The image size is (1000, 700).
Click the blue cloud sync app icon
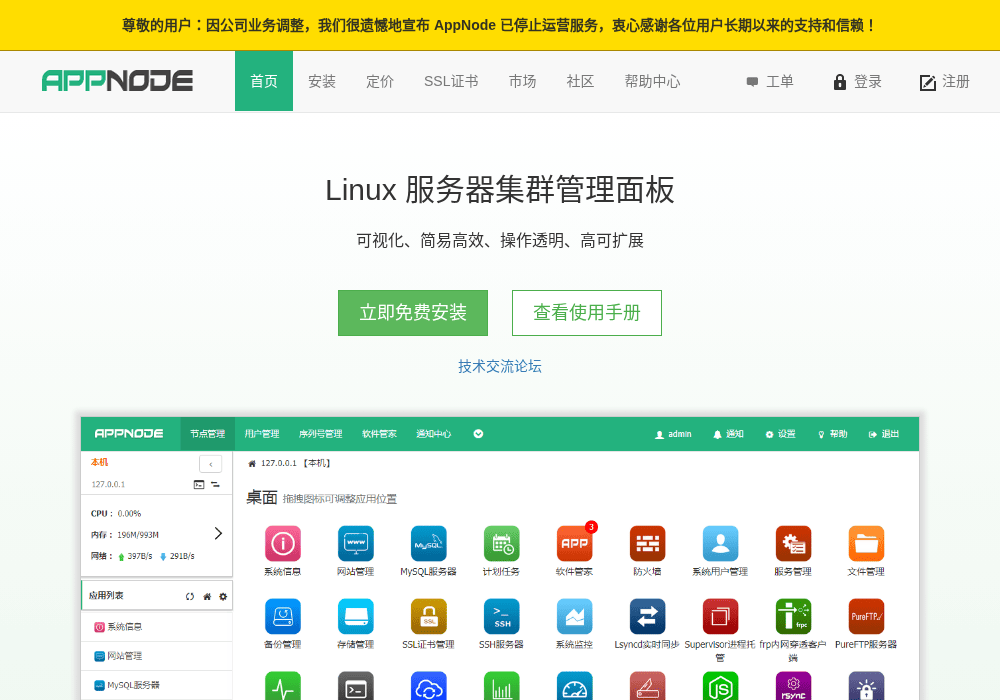click(429, 686)
